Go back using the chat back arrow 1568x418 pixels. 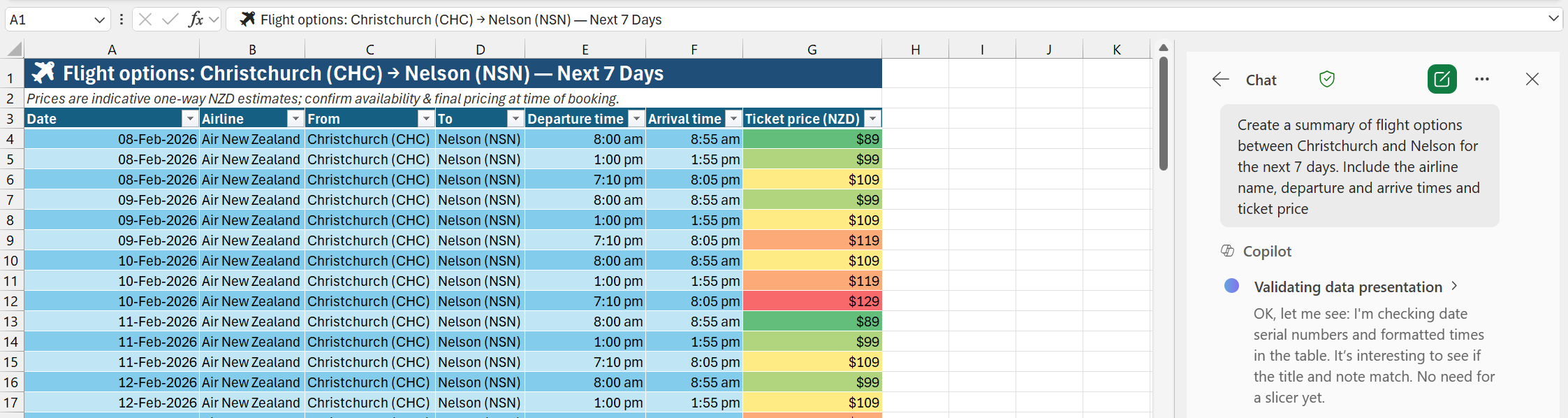(x=1220, y=80)
